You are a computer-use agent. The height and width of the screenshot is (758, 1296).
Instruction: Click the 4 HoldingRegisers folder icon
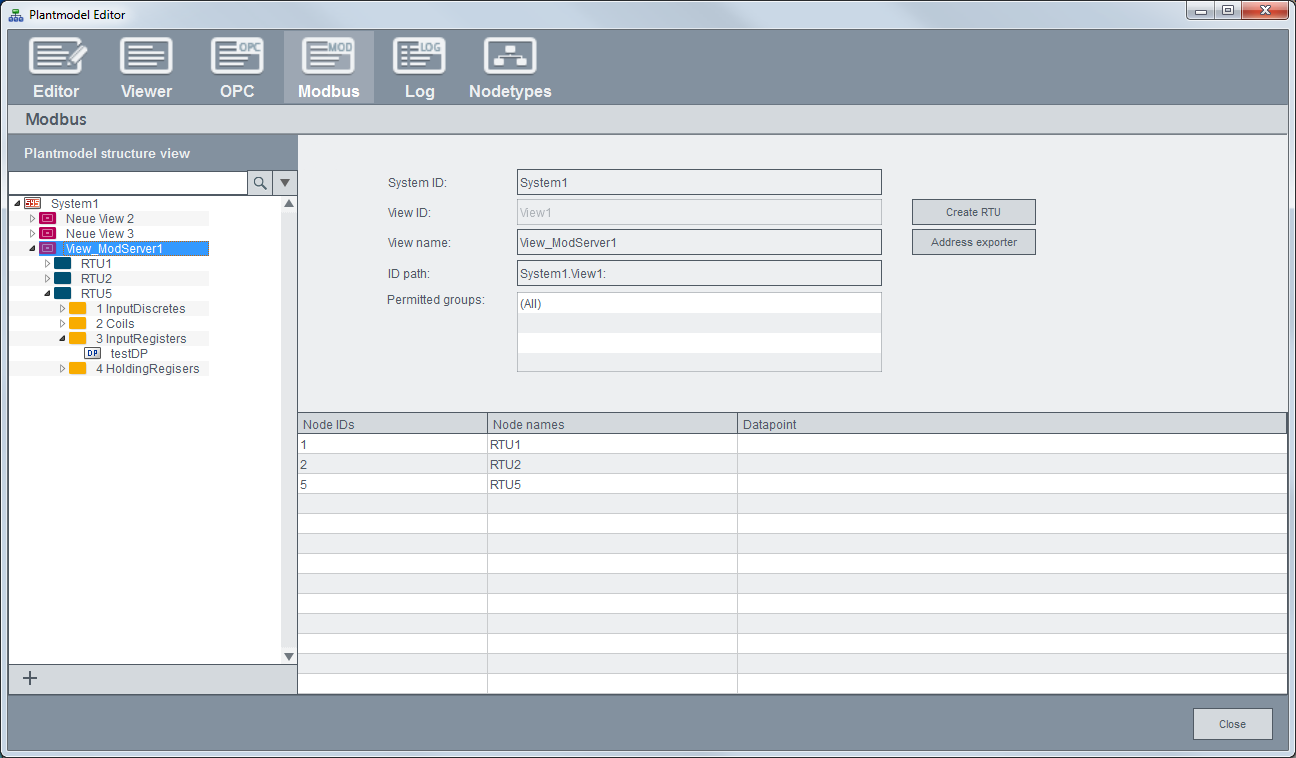tap(77, 368)
